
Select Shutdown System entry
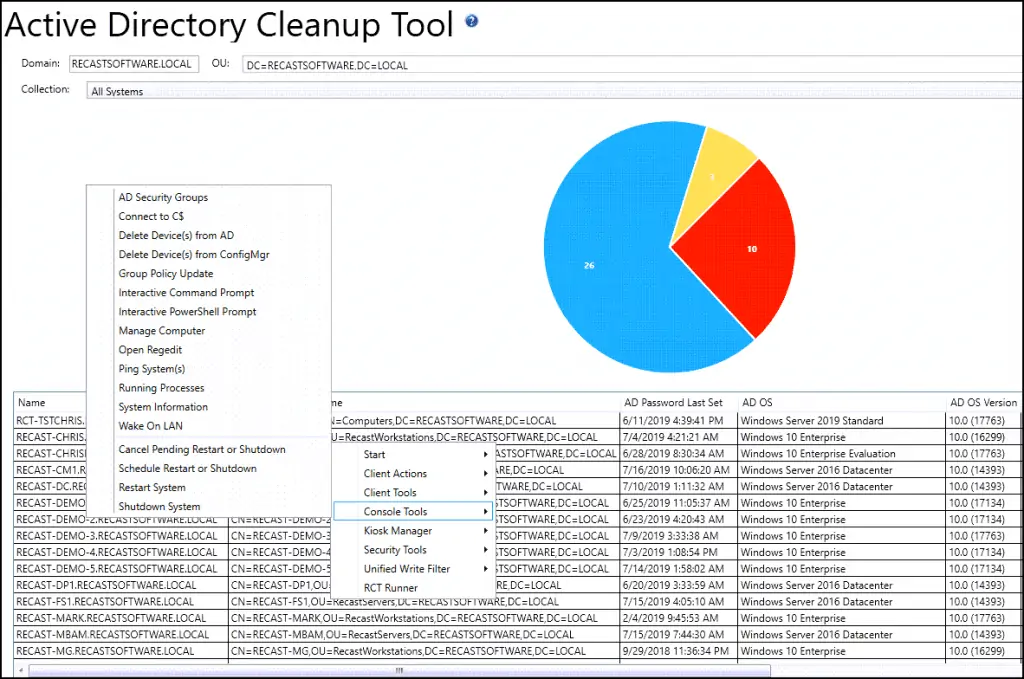pyautogui.click(x=159, y=506)
